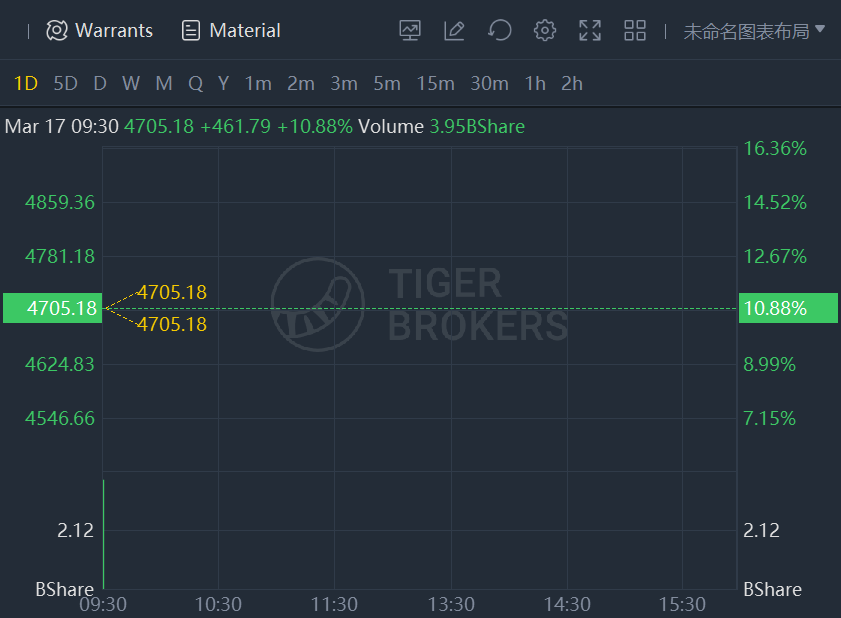Open the Warrants icon

pyautogui.click(x=57, y=31)
